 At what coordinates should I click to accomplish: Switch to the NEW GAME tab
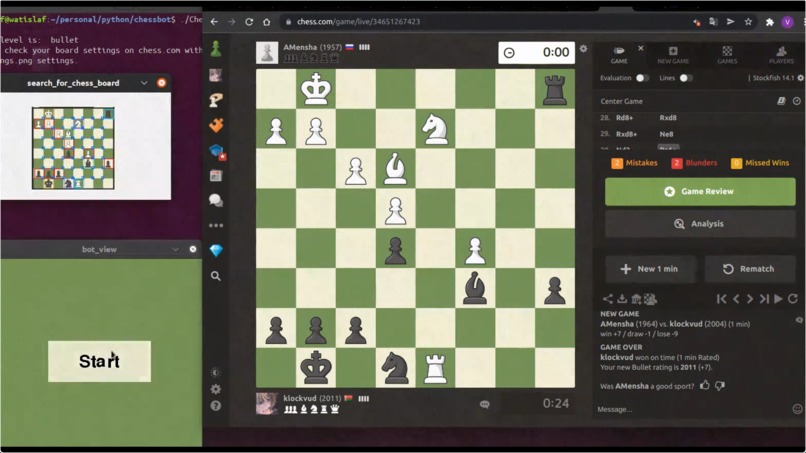pos(673,55)
